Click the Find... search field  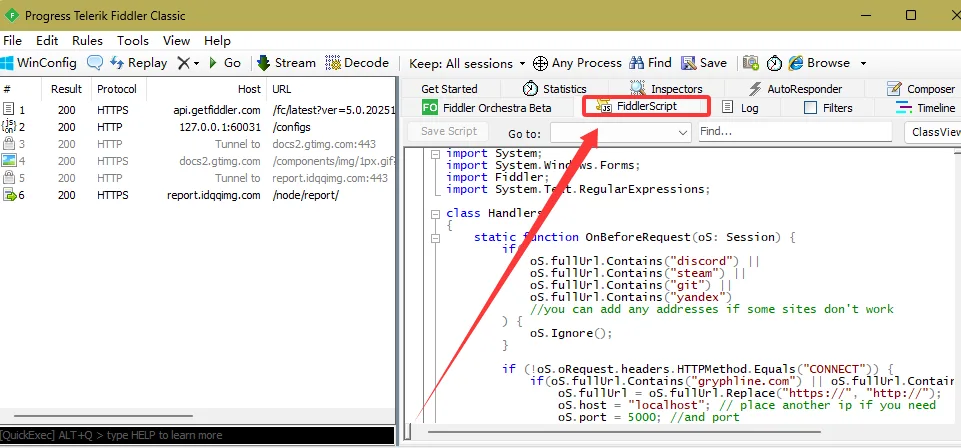(795, 132)
